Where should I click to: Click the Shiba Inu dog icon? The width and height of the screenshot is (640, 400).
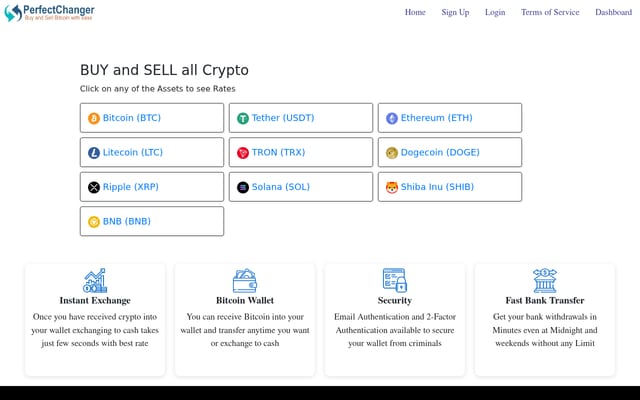click(x=392, y=187)
